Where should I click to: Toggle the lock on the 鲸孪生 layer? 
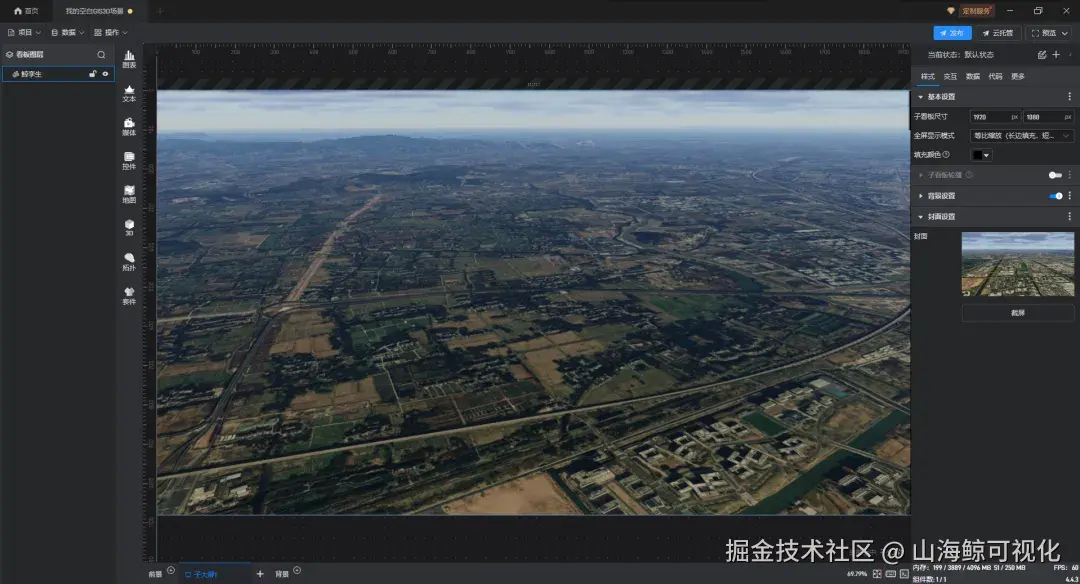tap(92, 74)
